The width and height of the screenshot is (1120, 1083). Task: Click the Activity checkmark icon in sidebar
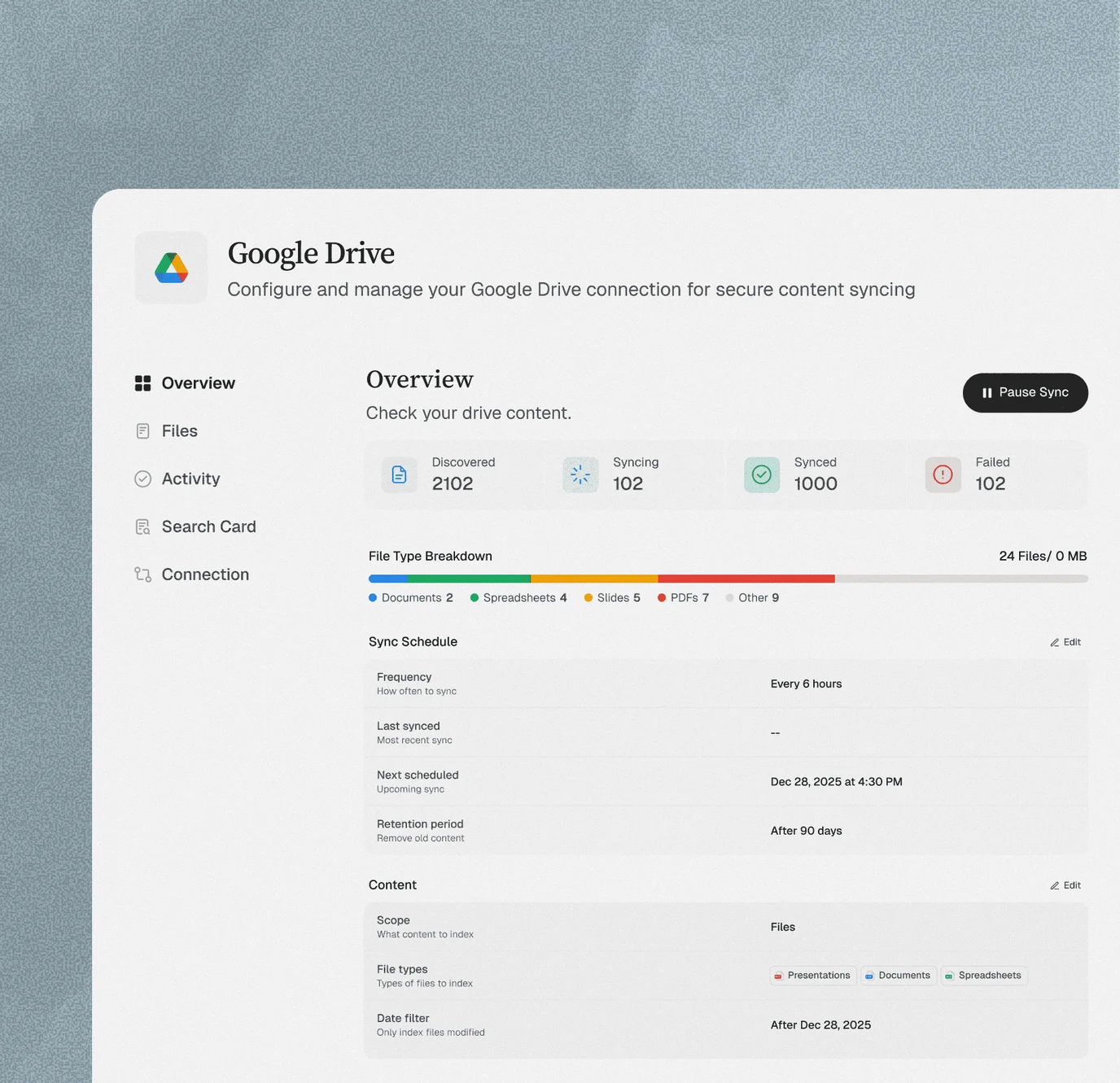click(142, 479)
